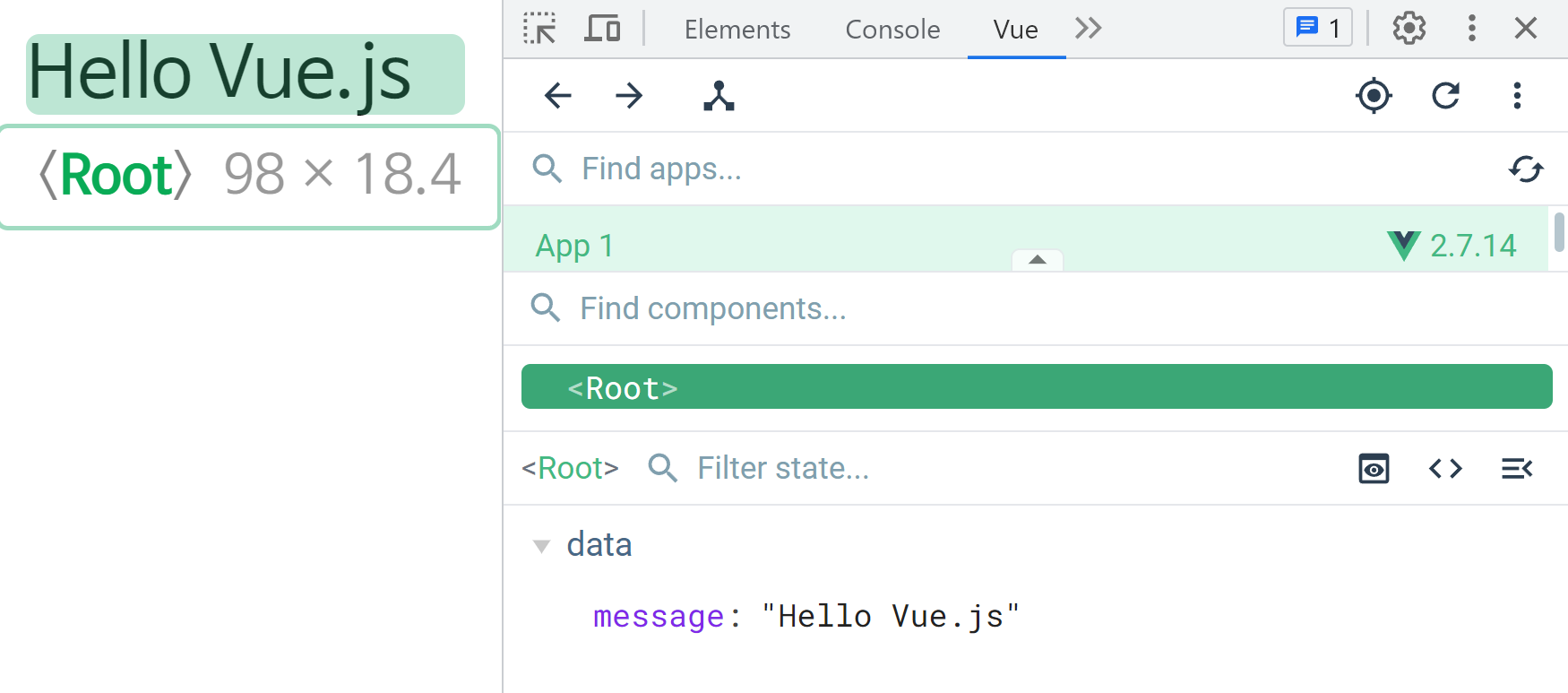Viewport: 1568px width, 693px height.
Task: Go back in Vue inspector history
Action: tap(557, 95)
